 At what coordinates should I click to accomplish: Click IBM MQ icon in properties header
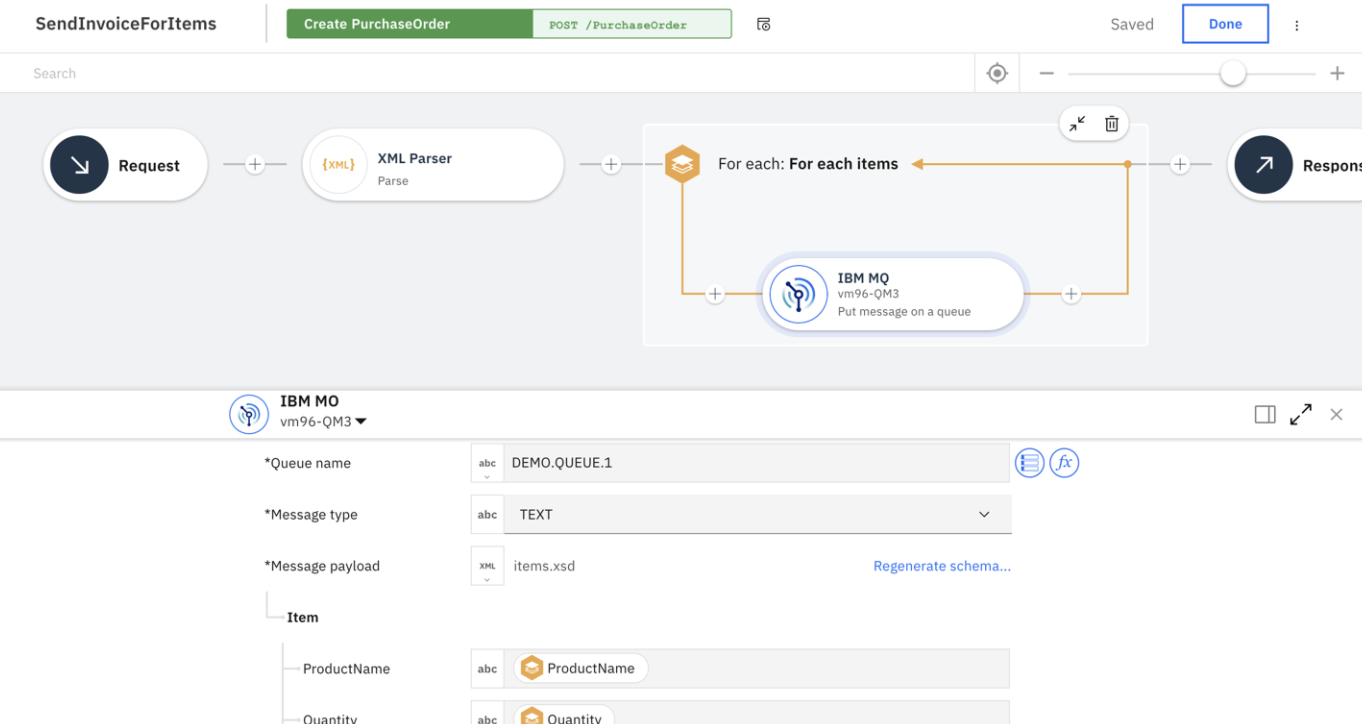249,414
